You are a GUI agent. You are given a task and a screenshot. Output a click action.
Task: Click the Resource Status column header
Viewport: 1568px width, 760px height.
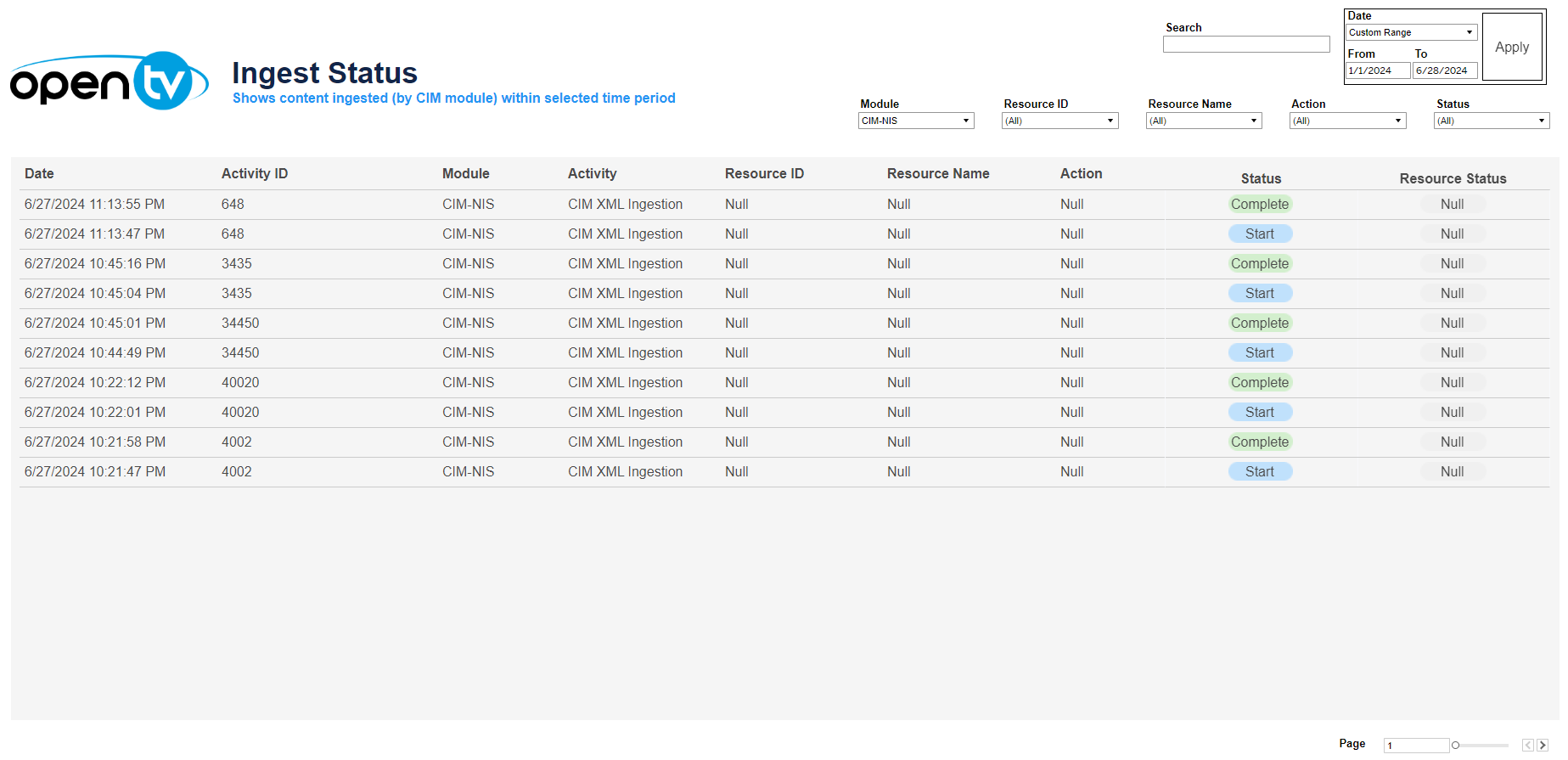1453,178
